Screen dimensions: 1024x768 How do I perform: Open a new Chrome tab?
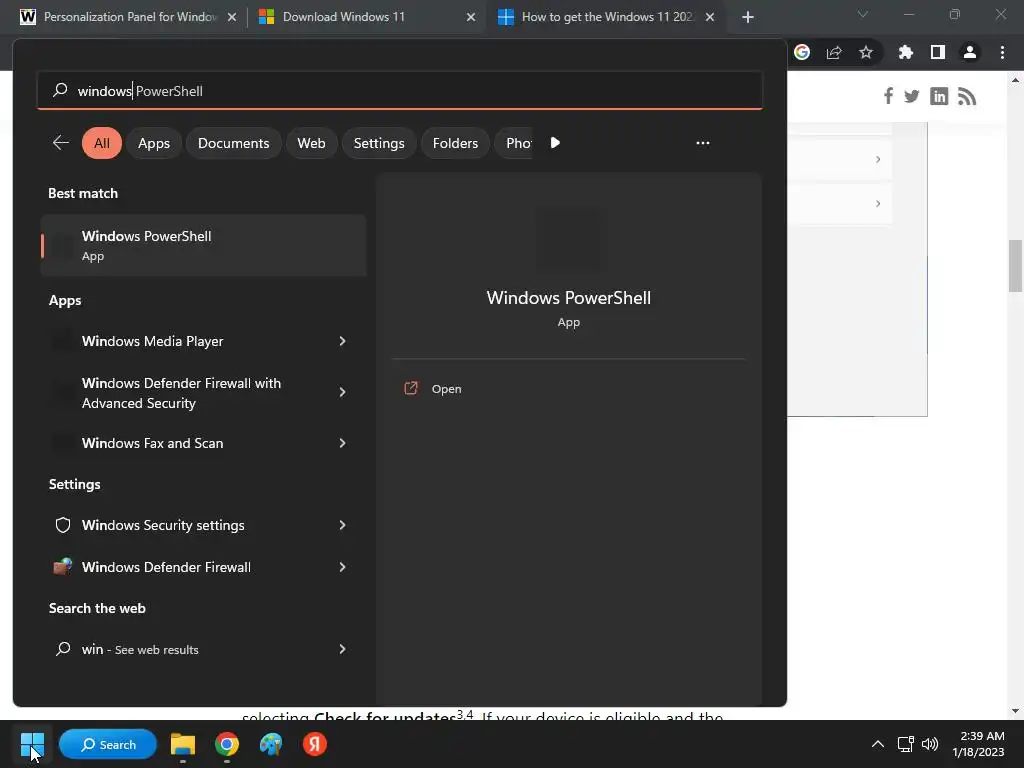(x=748, y=17)
